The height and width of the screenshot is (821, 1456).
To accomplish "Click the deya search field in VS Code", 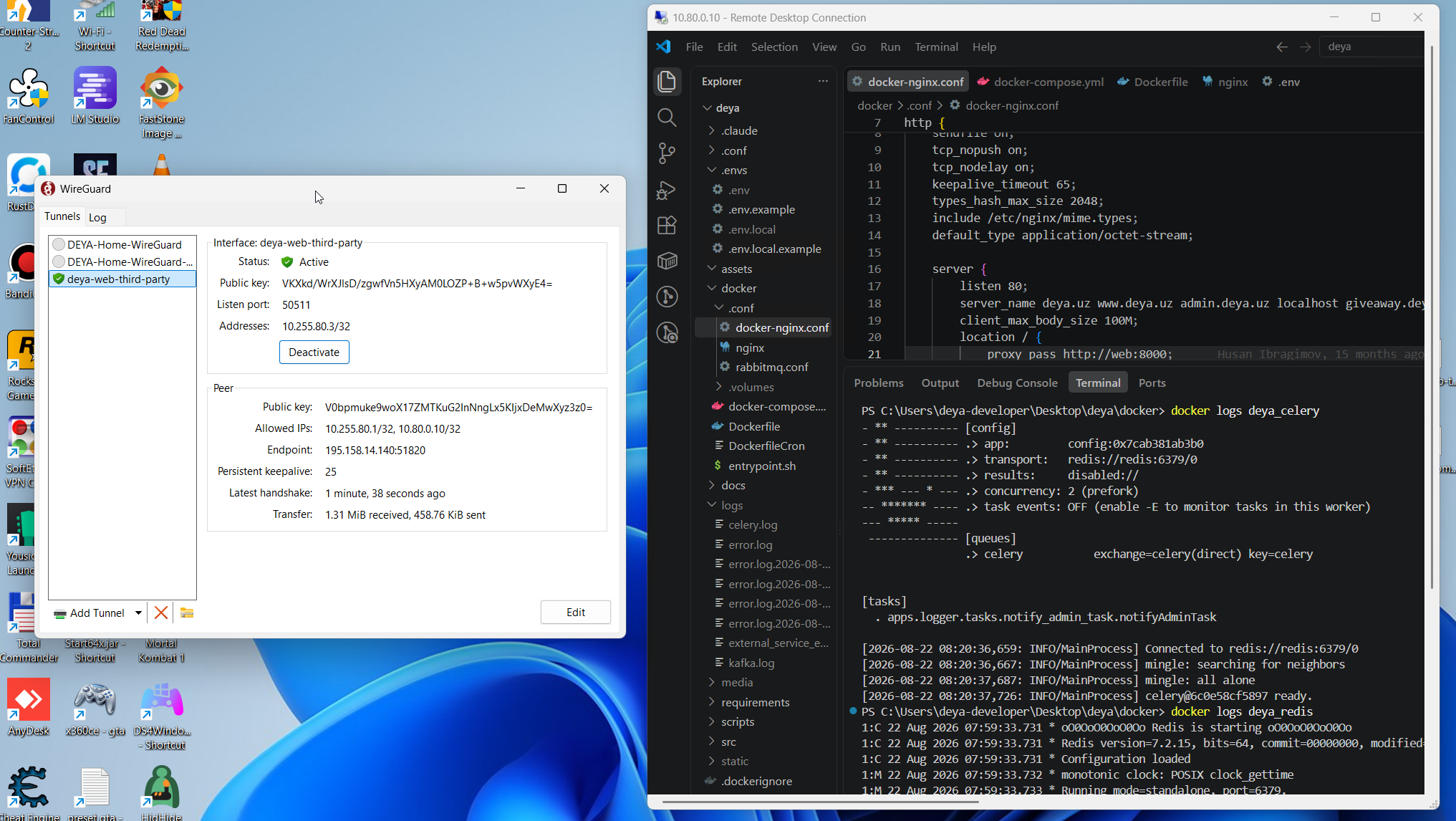I will [1371, 47].
